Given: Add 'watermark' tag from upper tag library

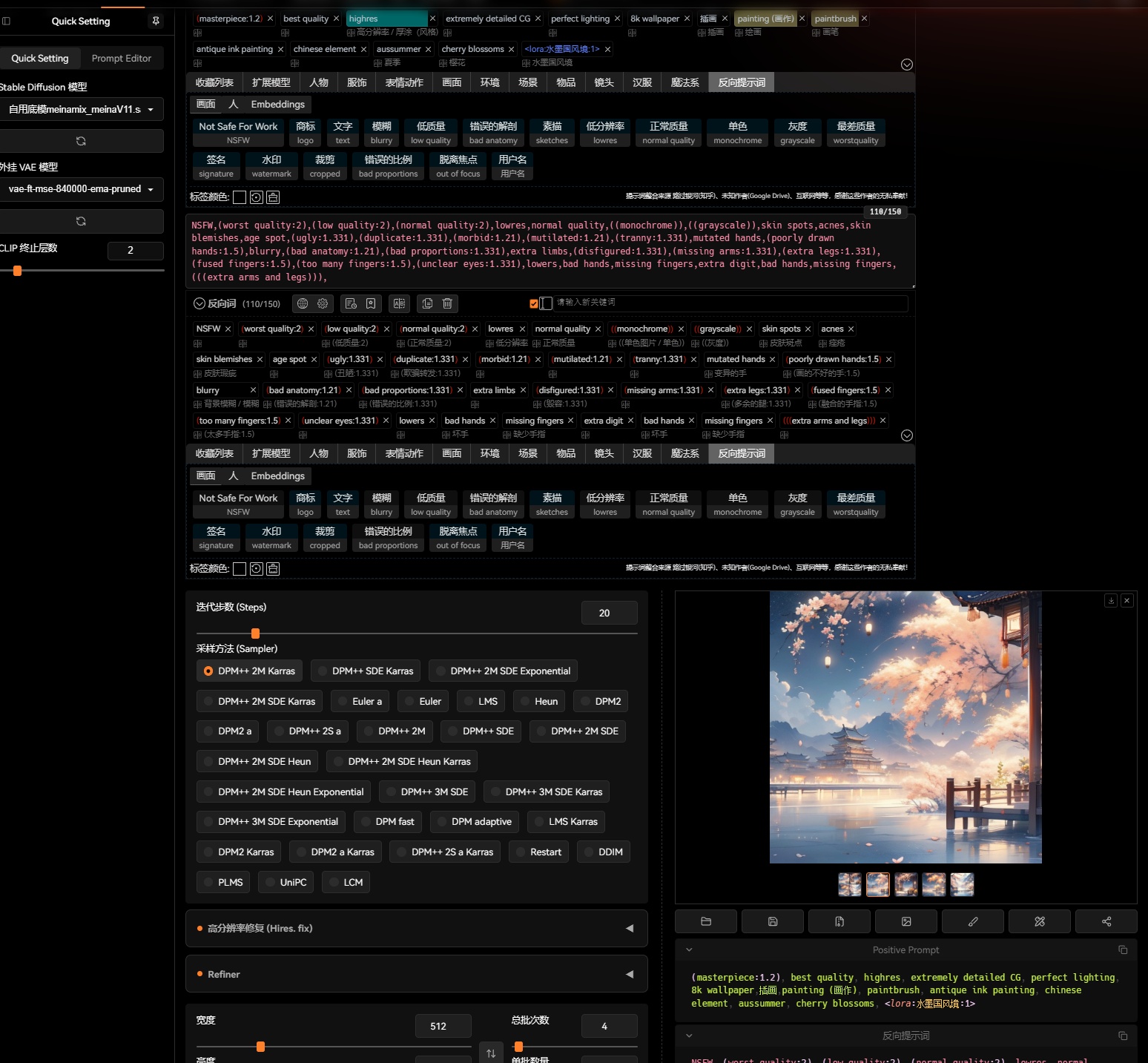Looking at the screenshot, I should (x=271, y=166).
